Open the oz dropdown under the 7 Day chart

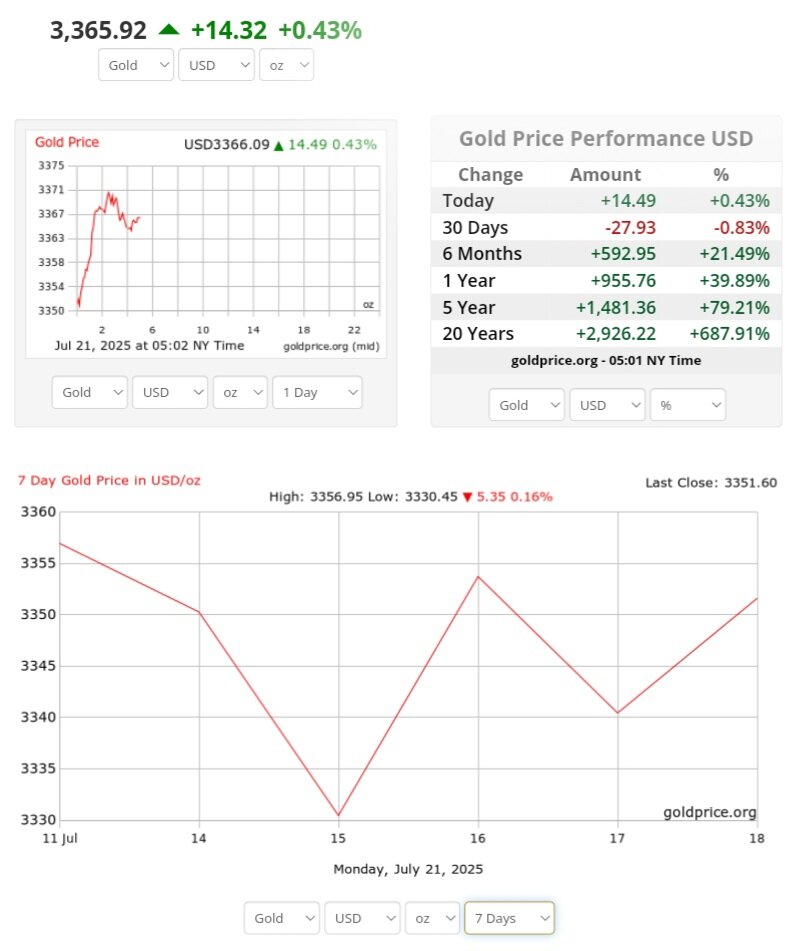(x=432, y=917)
